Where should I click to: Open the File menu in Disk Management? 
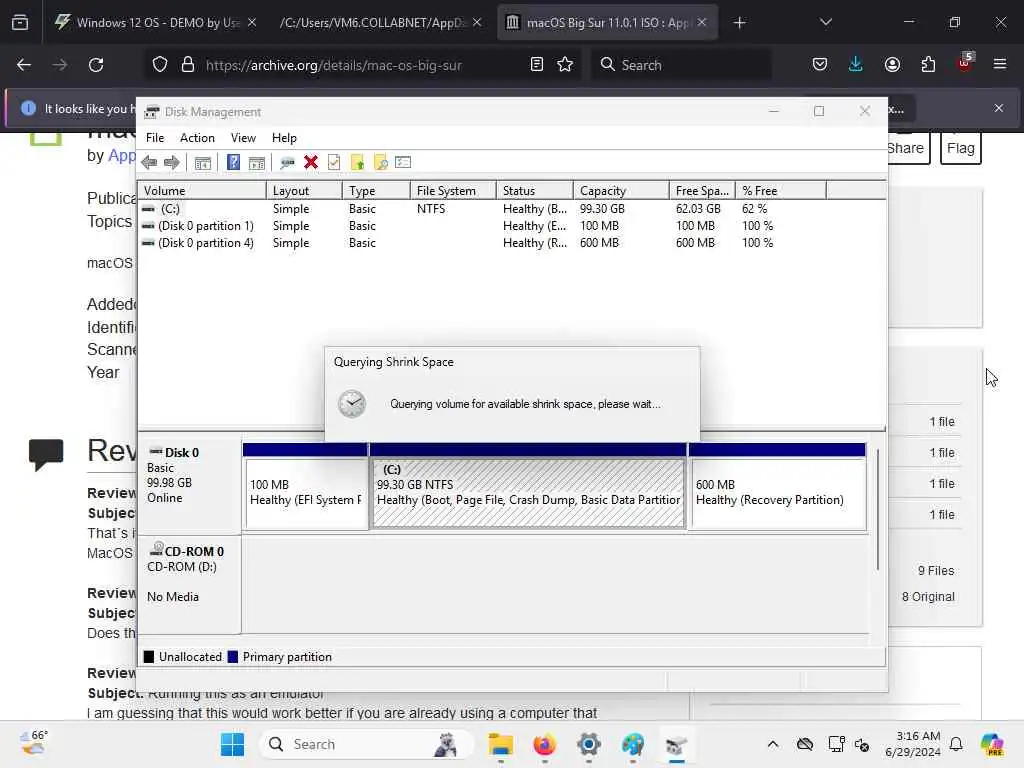pyautogui.click(x=155, y=138)
